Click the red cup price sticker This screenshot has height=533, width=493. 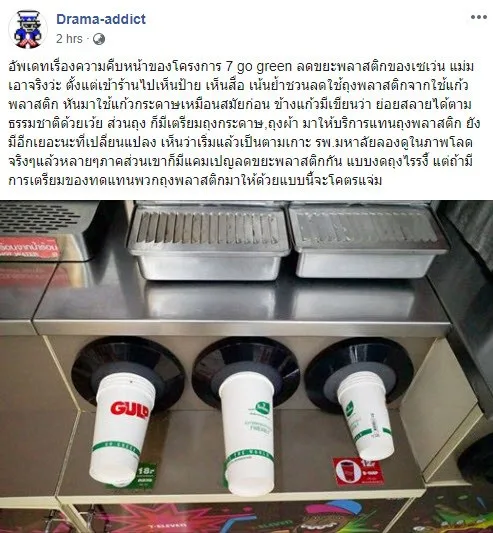[x=358, y=471]
